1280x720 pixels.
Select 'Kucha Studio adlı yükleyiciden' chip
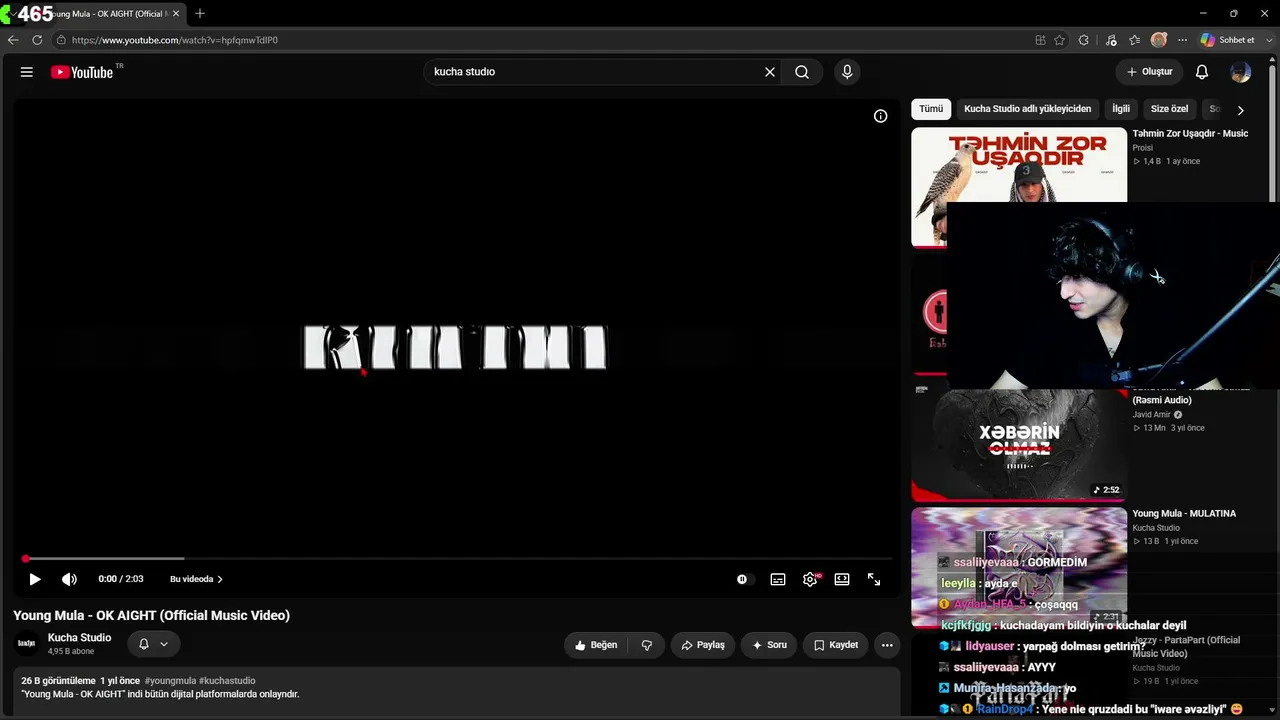(x=1027, y=109)
